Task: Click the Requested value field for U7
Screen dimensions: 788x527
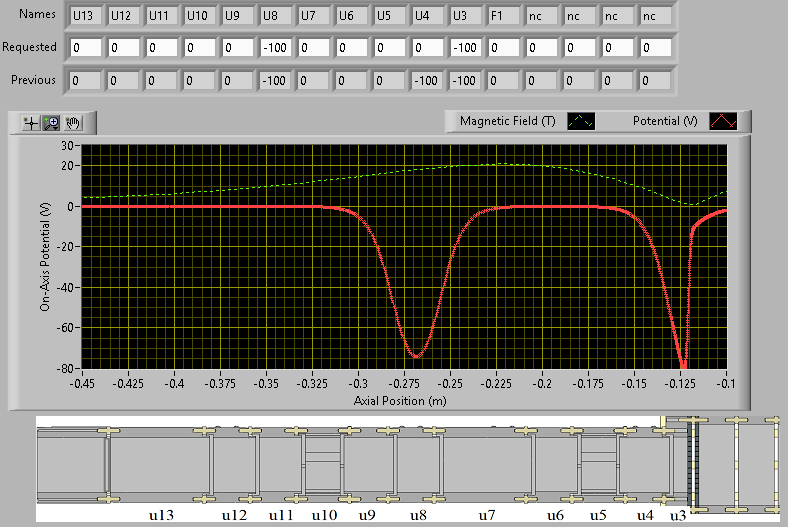Action: pos(314,48)
